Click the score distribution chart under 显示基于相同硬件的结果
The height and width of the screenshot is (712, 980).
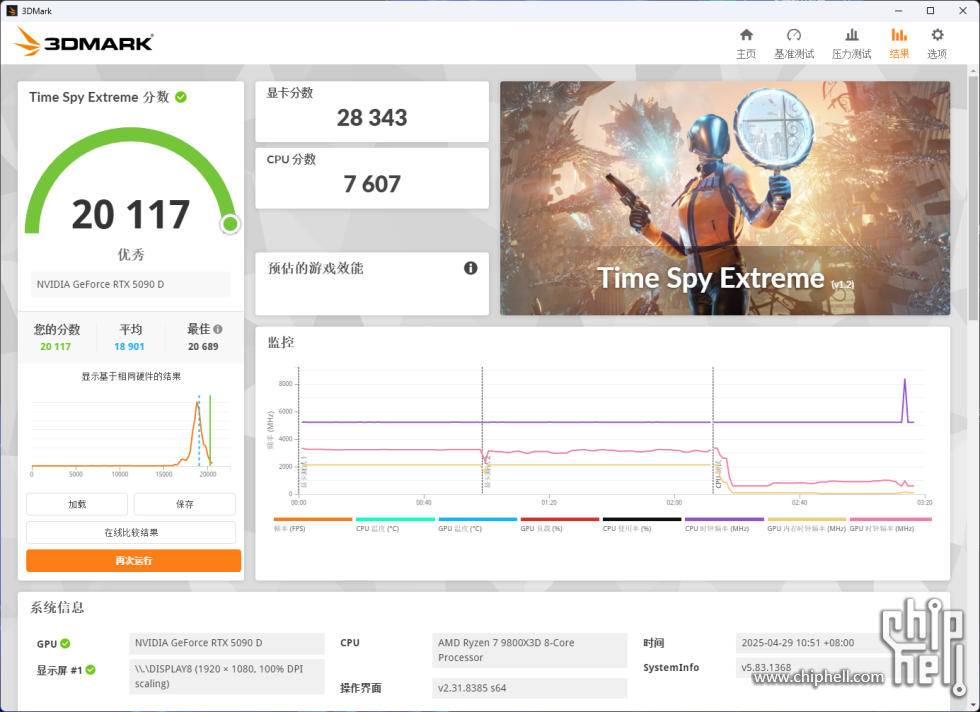pos(131,435)
